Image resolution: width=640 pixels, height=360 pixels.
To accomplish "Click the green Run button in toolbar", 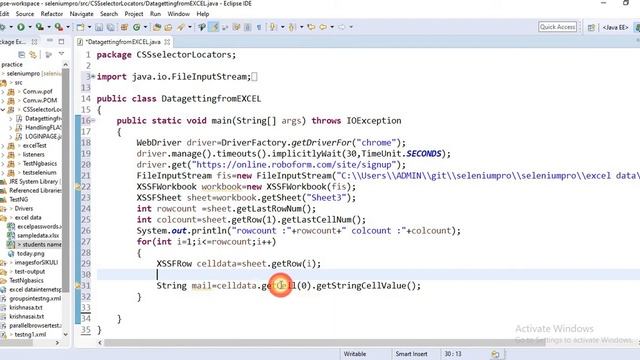I will tap(20, 27).
